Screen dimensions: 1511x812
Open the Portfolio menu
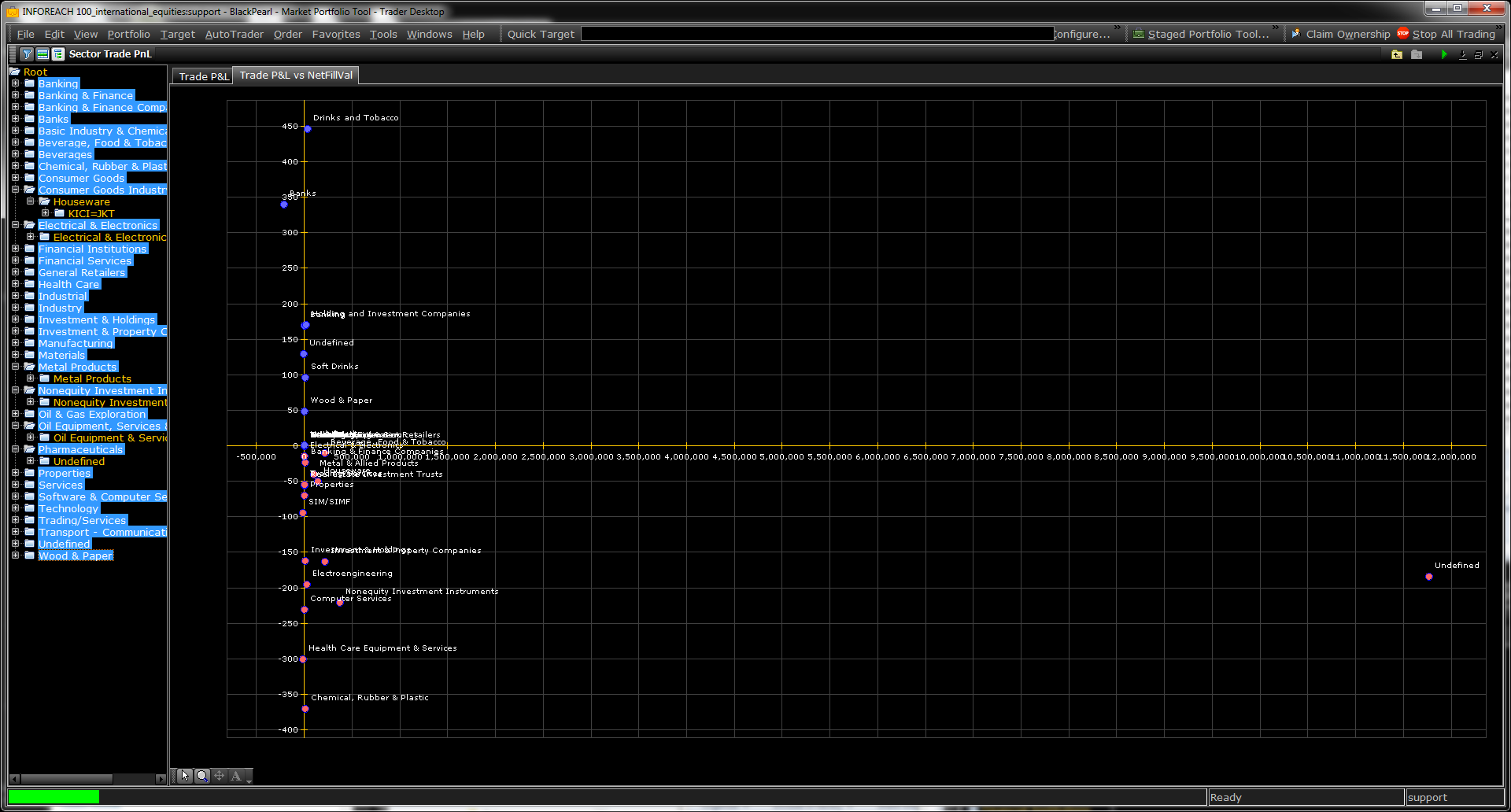pos(128,34)
